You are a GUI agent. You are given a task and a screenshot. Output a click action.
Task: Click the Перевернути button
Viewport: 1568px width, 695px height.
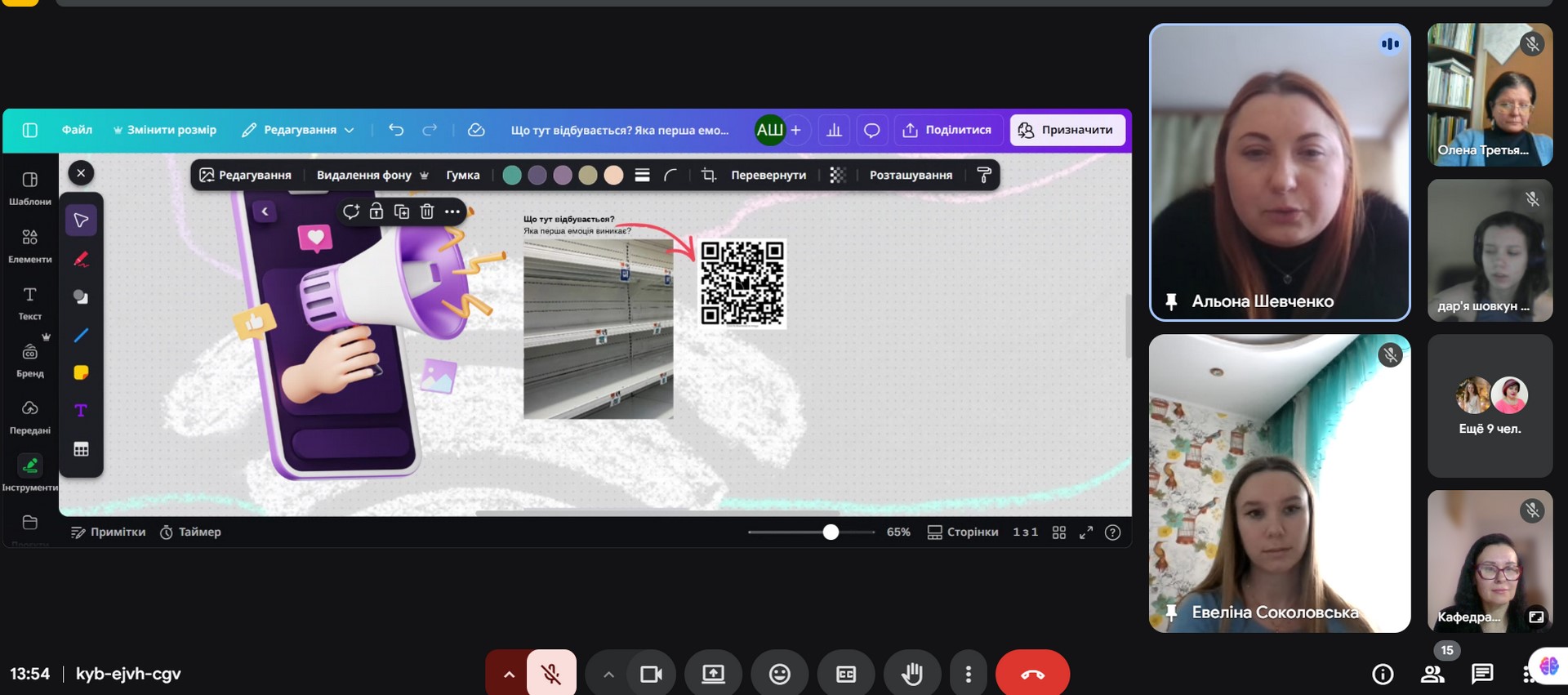click(x=768, y=175)
